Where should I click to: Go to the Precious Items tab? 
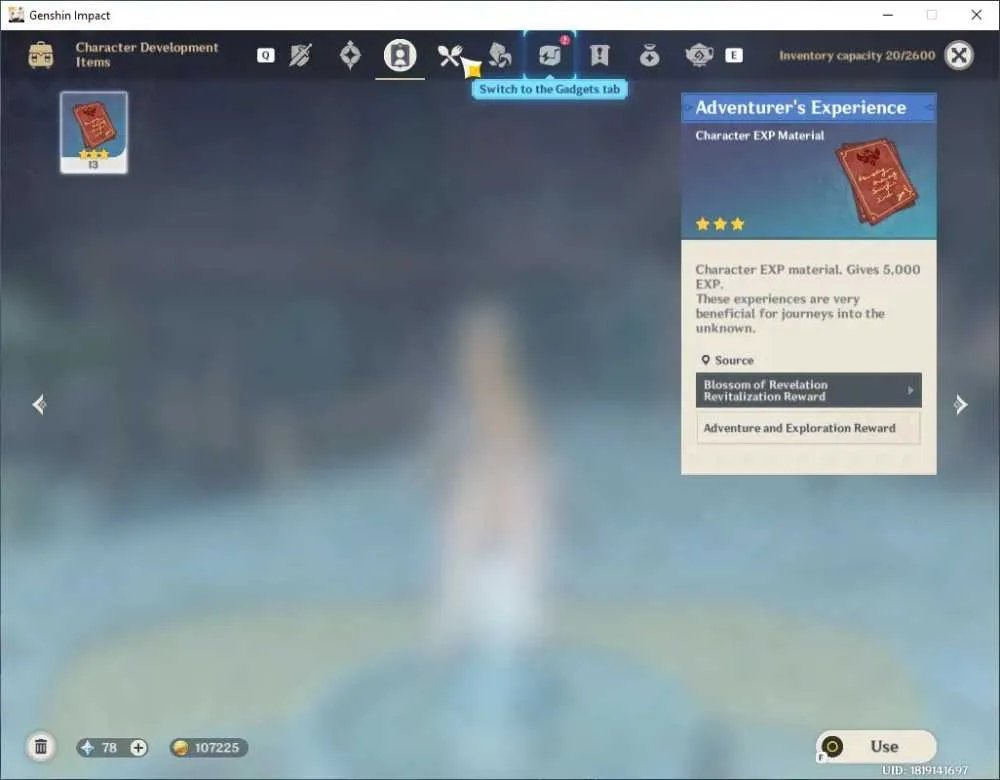649,55
